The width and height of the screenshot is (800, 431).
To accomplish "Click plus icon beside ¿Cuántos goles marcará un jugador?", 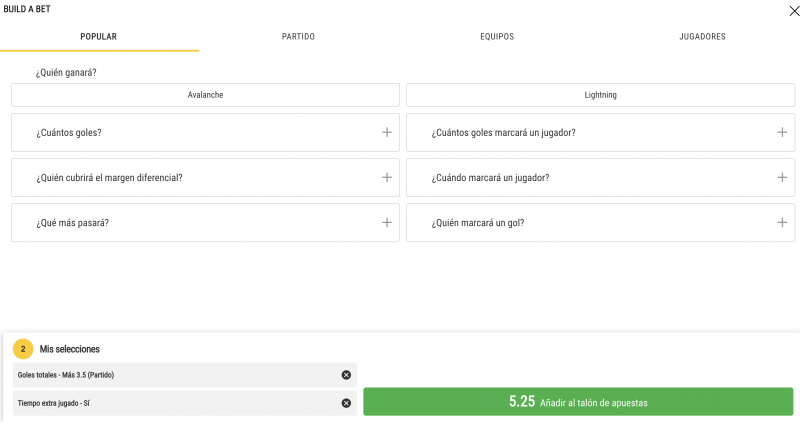I will (782, 132).
